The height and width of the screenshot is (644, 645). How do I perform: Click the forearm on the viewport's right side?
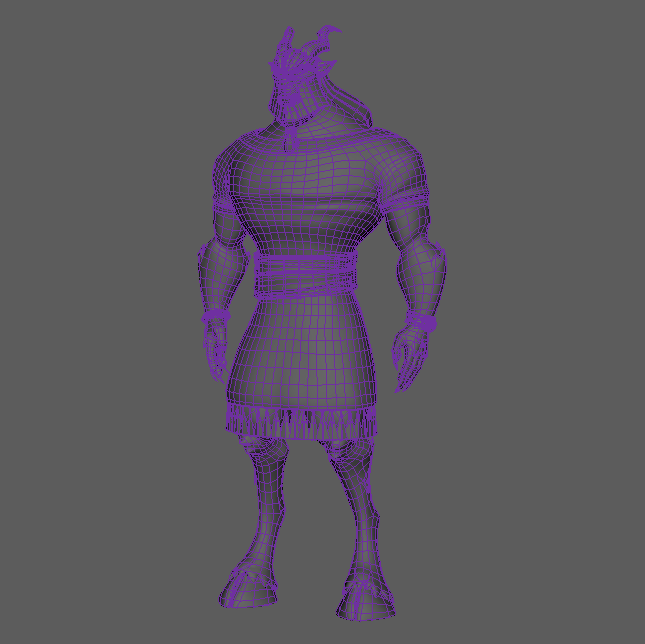coord(425,280)
